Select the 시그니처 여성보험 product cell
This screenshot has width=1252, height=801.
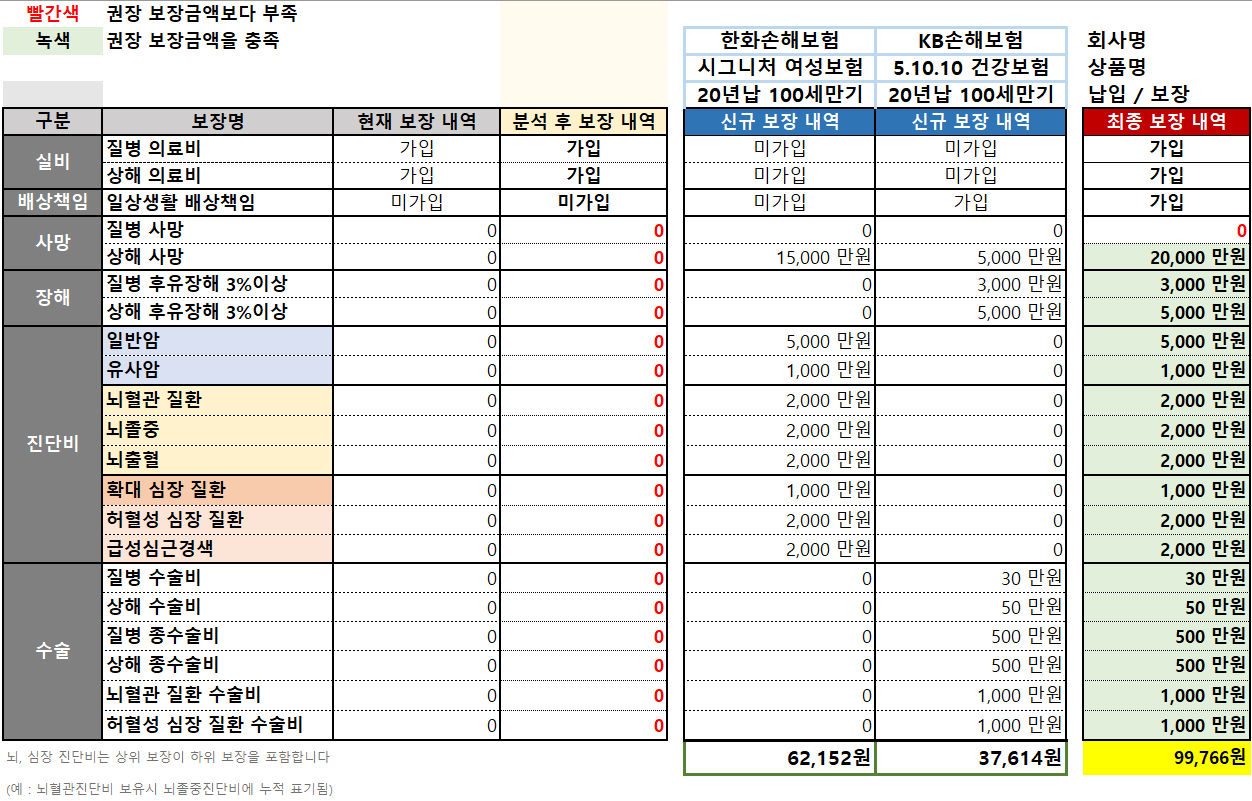(779, 67)
